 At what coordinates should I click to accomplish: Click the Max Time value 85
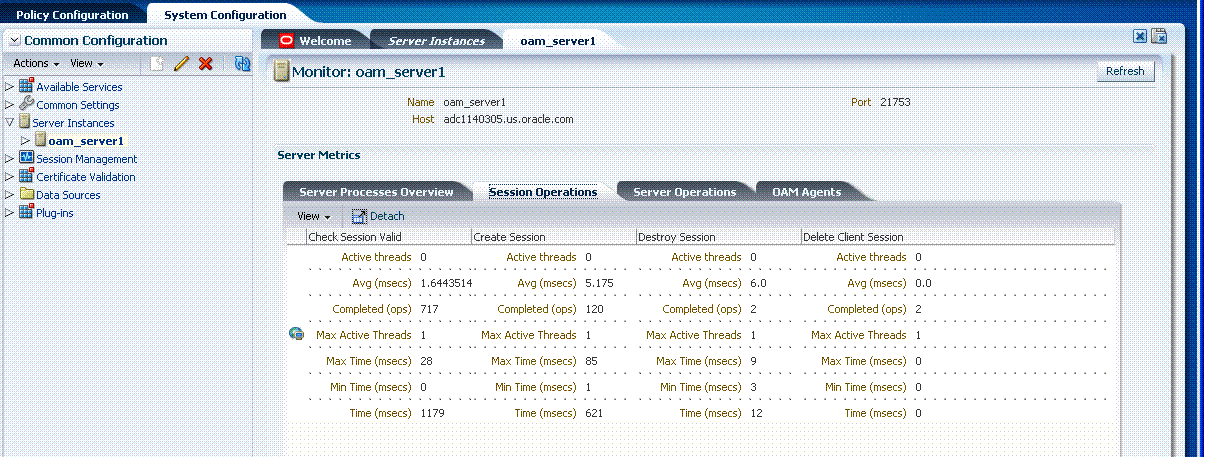(x=592, y=361)
